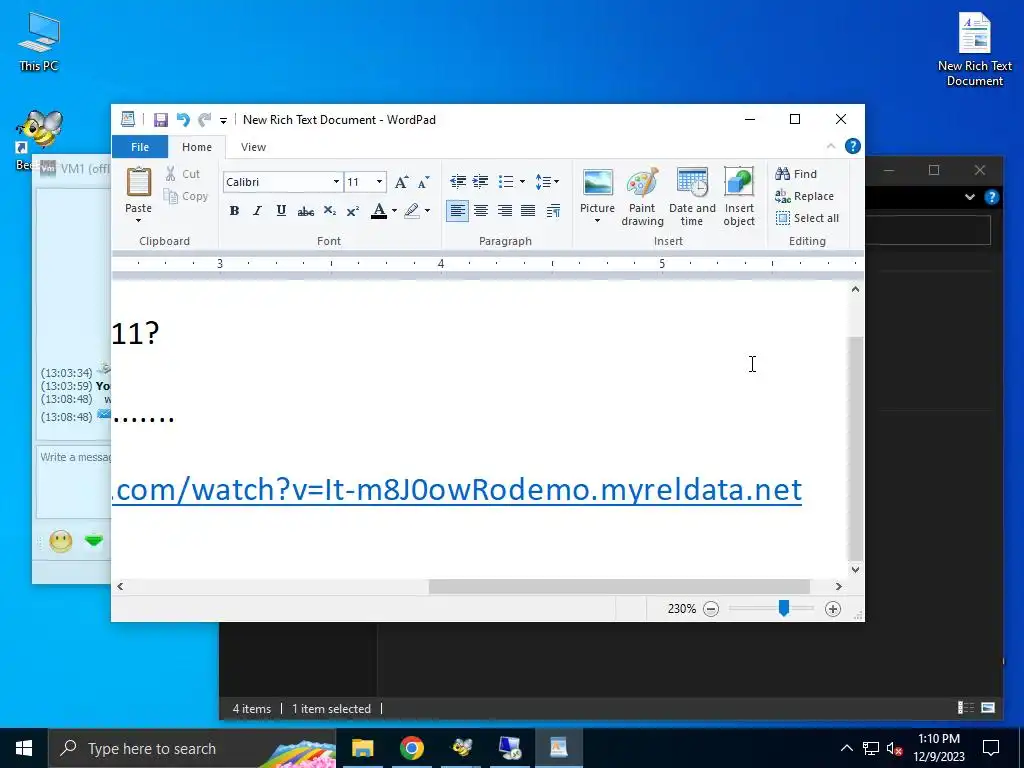Open Customize Quick Access Toolbar dropdown
Viewport: 1024px width, 768px height.
pos(223,120)
